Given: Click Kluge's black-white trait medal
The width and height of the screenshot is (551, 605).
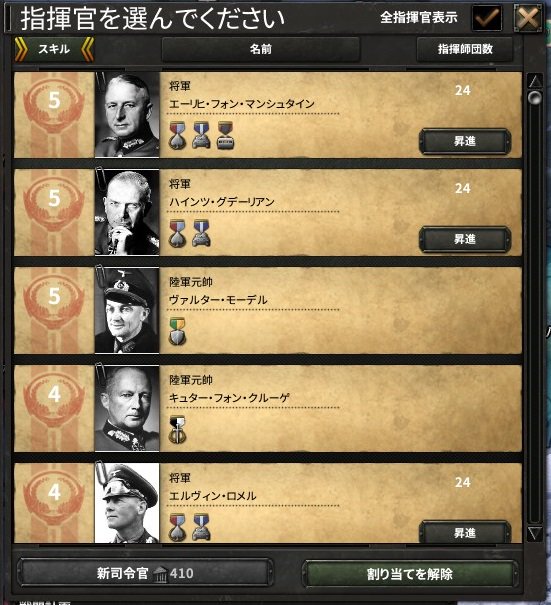Looking at the screenshot, I should pos(177,429).
